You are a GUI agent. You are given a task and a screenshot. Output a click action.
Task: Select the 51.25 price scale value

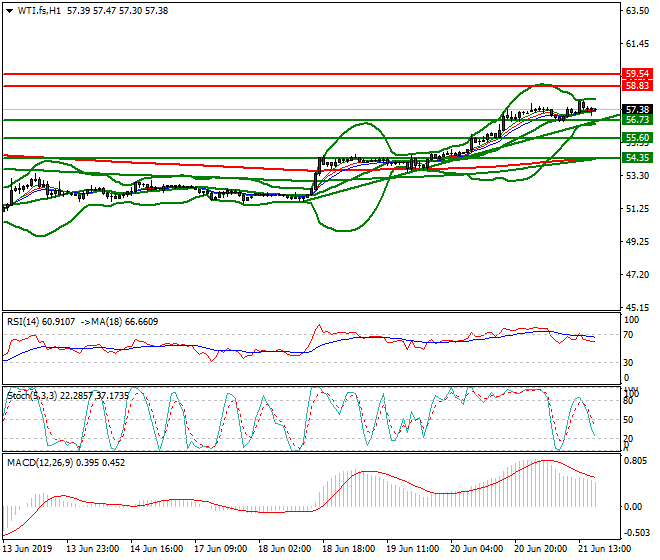(x=637, y=209)
